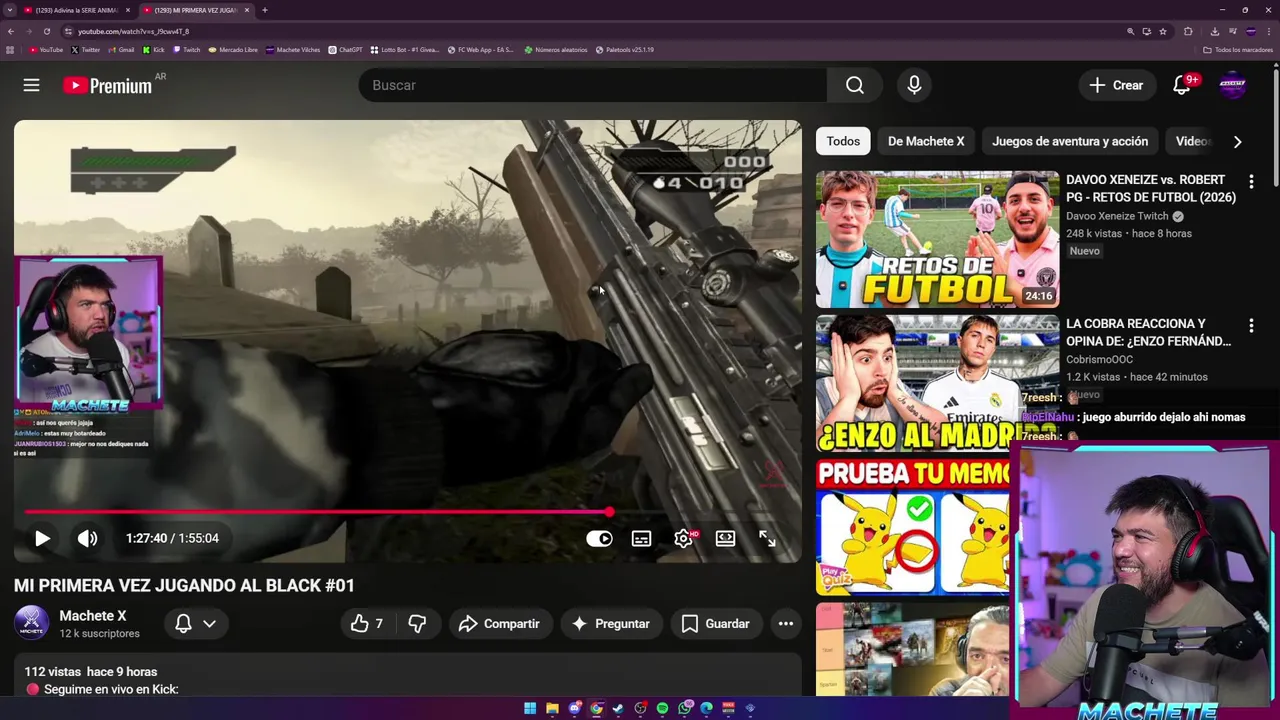Open the bookmarks apps grid icon

(x=10, y=49)
